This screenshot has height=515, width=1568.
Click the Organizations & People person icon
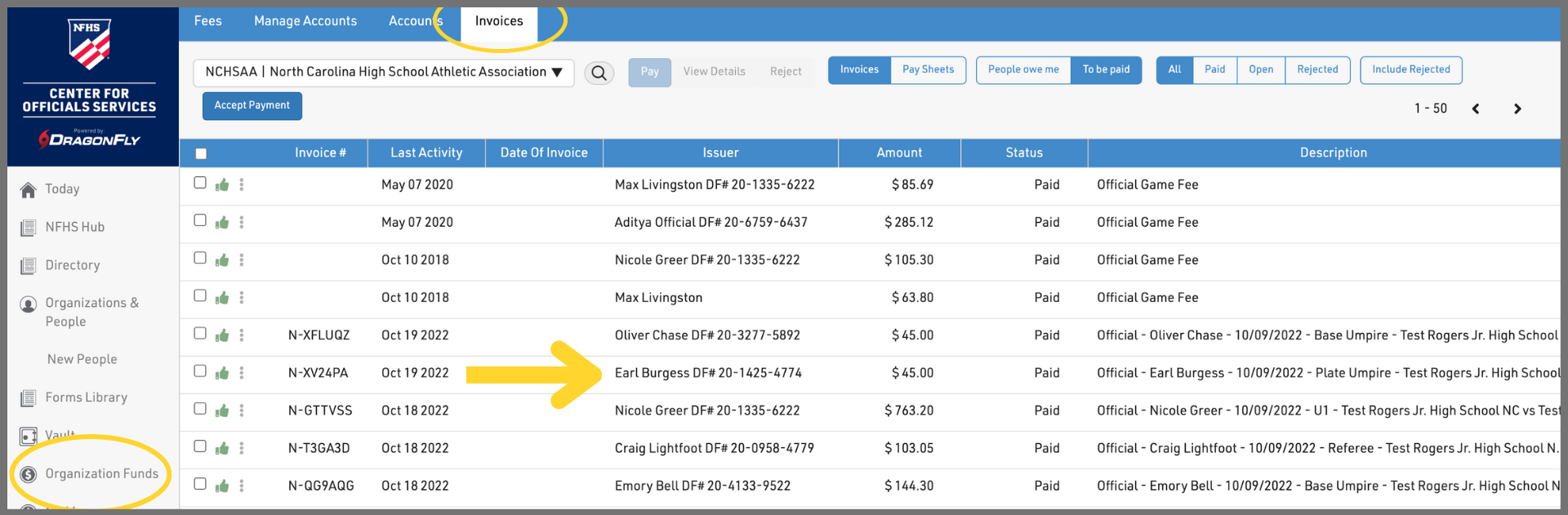(x=29, y=304)
